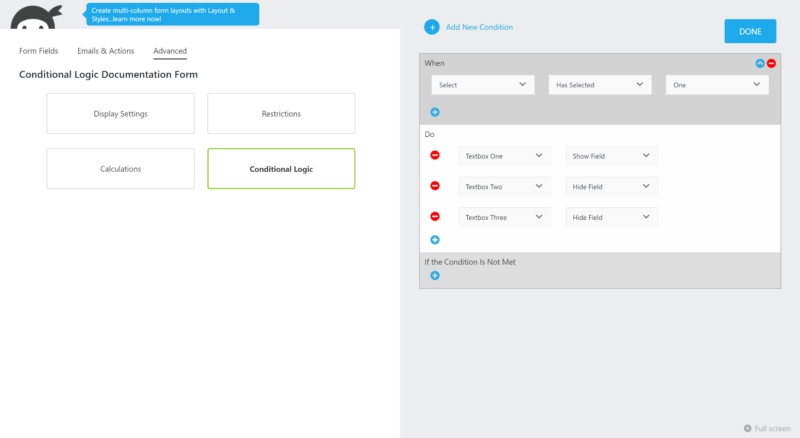The height and width of the screenshot is (438, 800).
Task: Open the Select field dropdown in When
Action: [483, 85]
